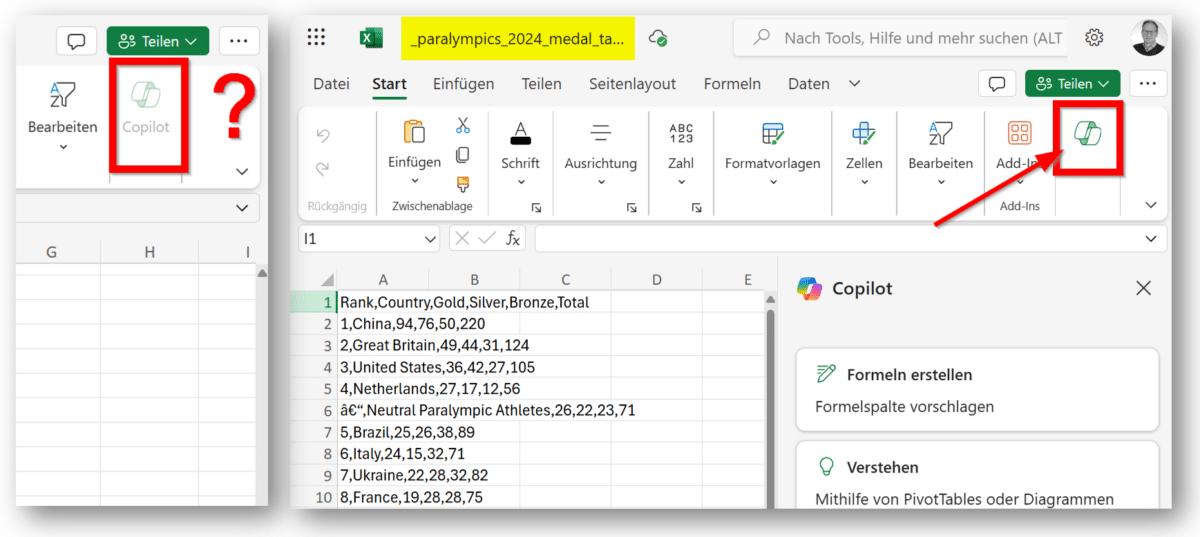
Task: Open settings with the gear icon
Action: coord(1094,38)
